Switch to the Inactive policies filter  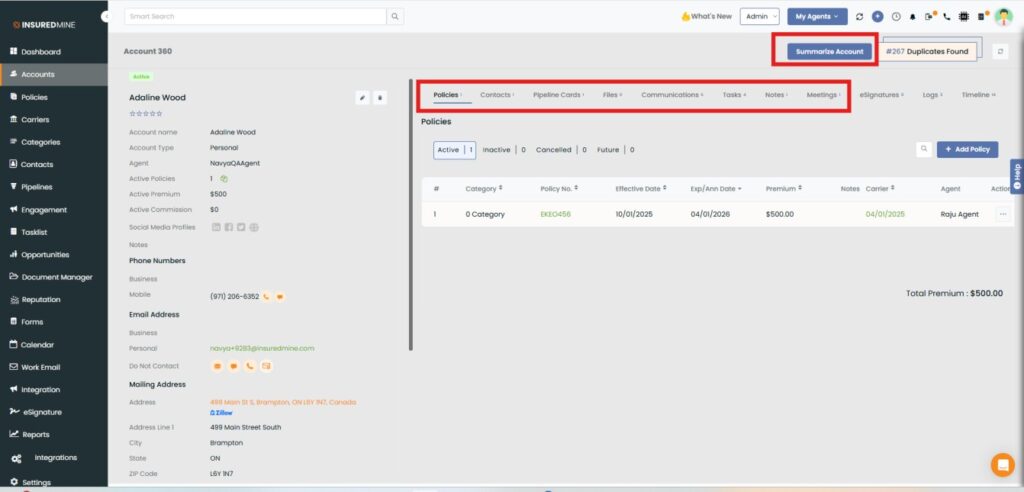pyautogui.click(x=497, y=150)
